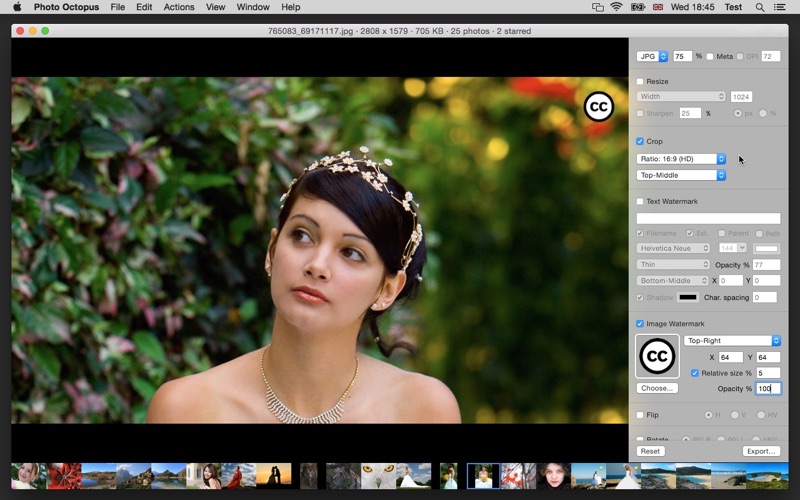The width and height of the screenshot is (800, 500).
Task: Click the white text color swatch
Action: [x=767, y=248]
